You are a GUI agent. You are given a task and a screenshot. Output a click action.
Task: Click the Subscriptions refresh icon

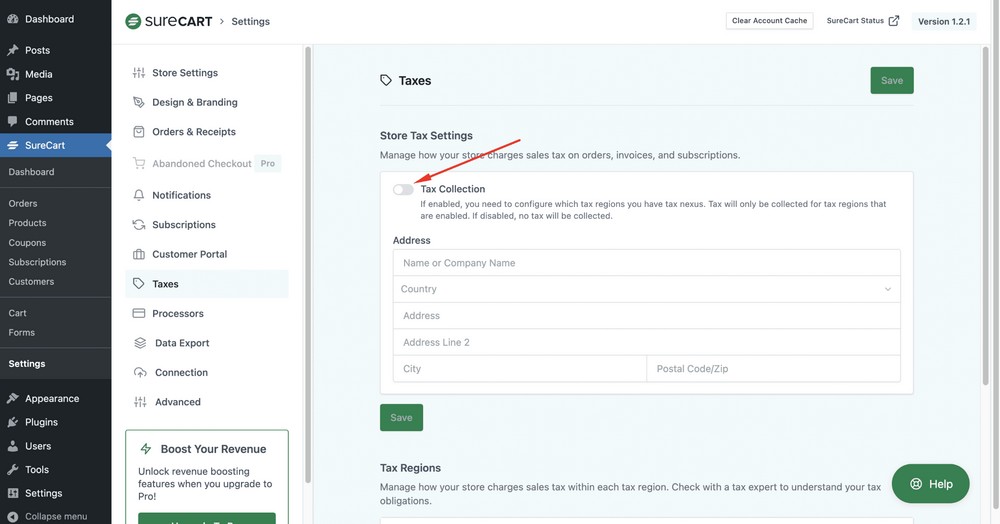click(x=138, y=224)
